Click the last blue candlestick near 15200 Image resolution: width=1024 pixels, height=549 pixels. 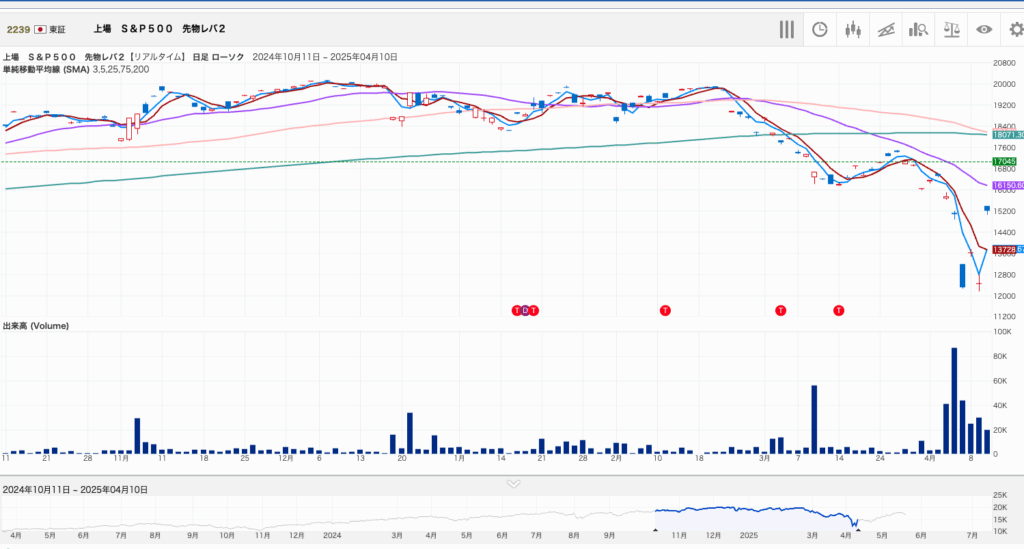coord(987,209)
